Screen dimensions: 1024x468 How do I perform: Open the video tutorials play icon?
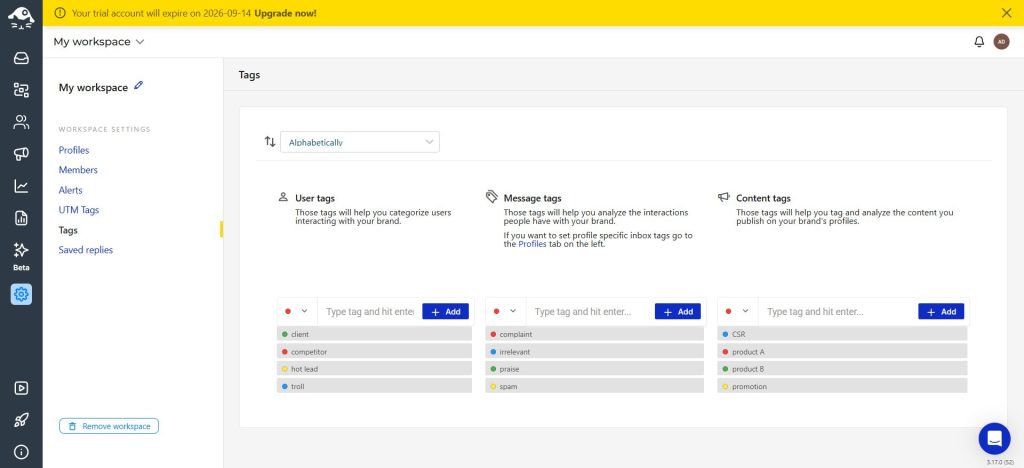click(21, 388)
